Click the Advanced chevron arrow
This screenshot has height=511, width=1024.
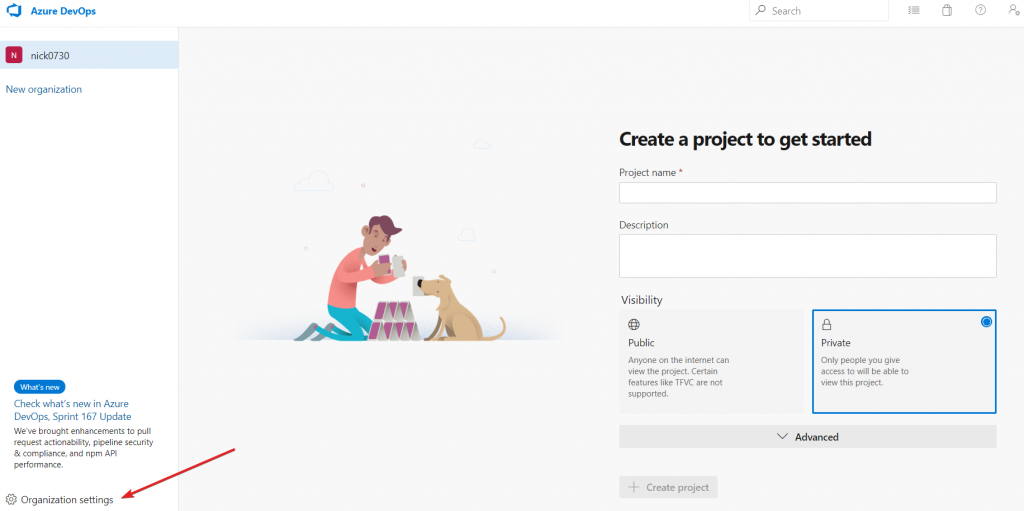coord(783,437)
